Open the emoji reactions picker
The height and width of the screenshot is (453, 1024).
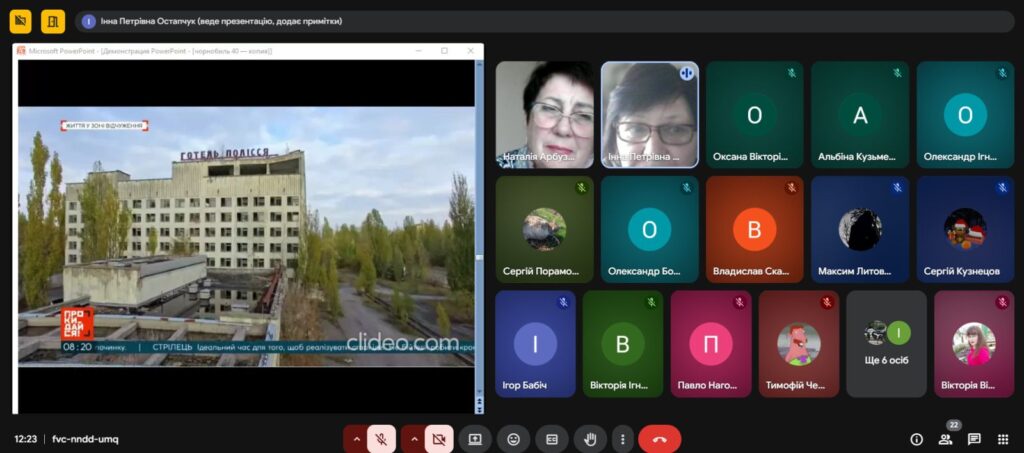(513, 439)
